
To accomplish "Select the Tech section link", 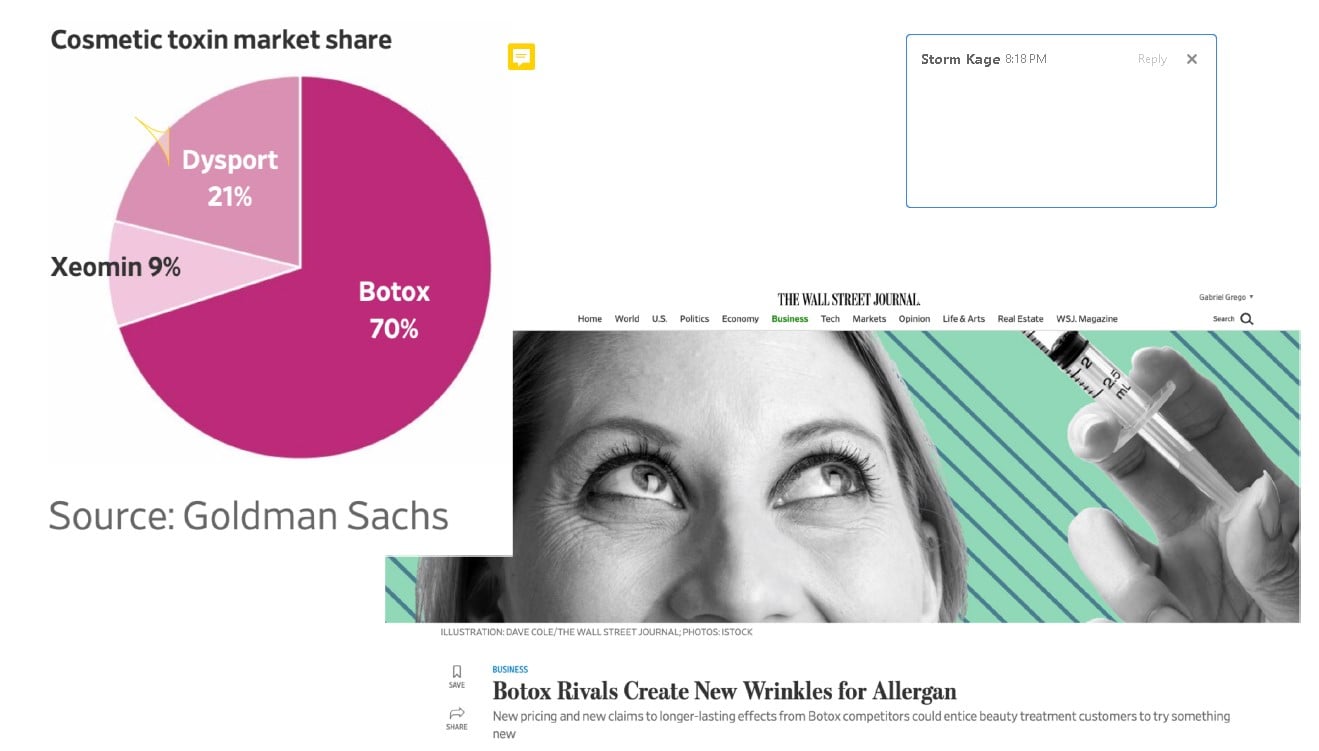I will 830,319.
